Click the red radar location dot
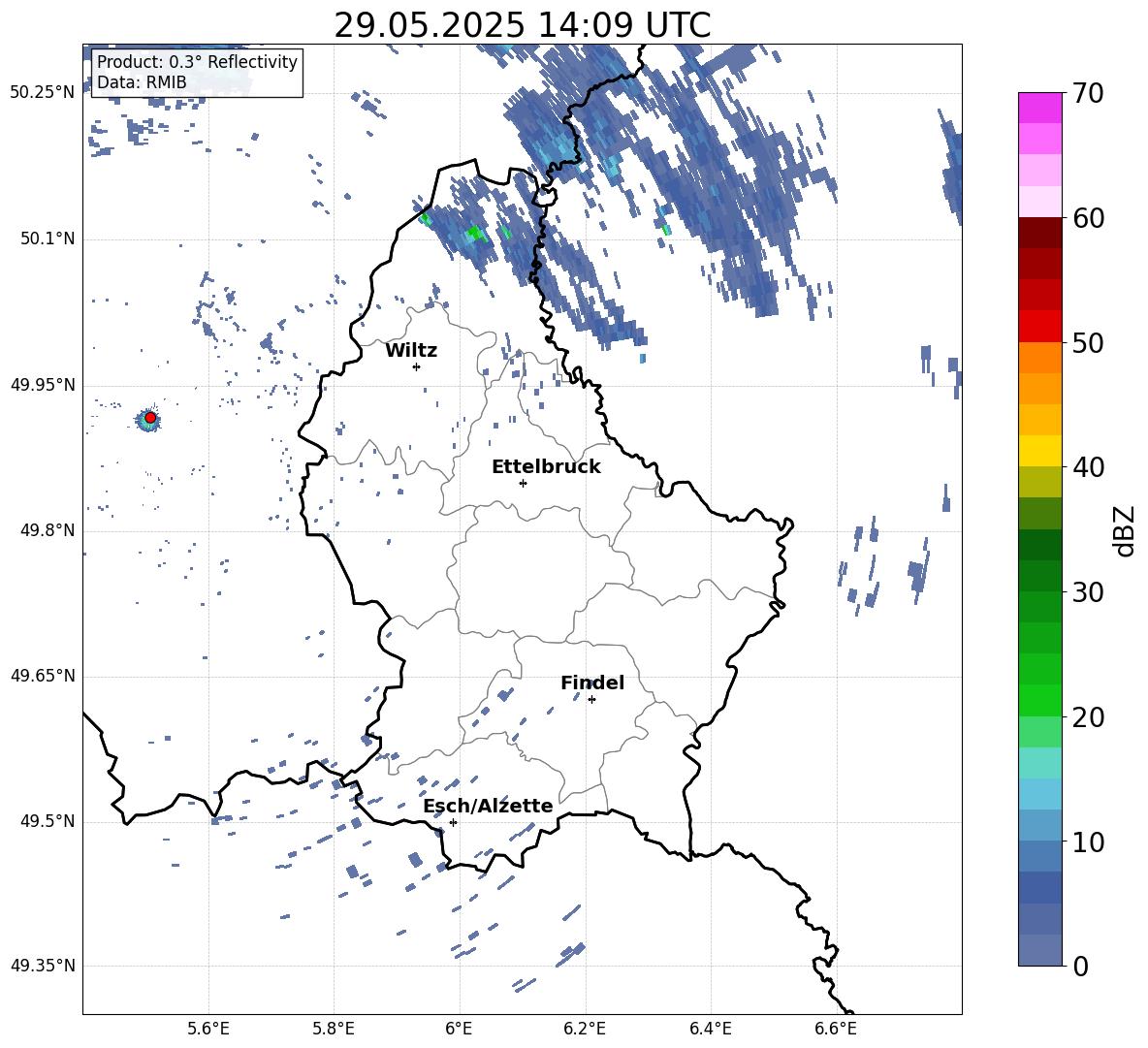This screenshot has height=1048, width=1148. coord(150,418)
